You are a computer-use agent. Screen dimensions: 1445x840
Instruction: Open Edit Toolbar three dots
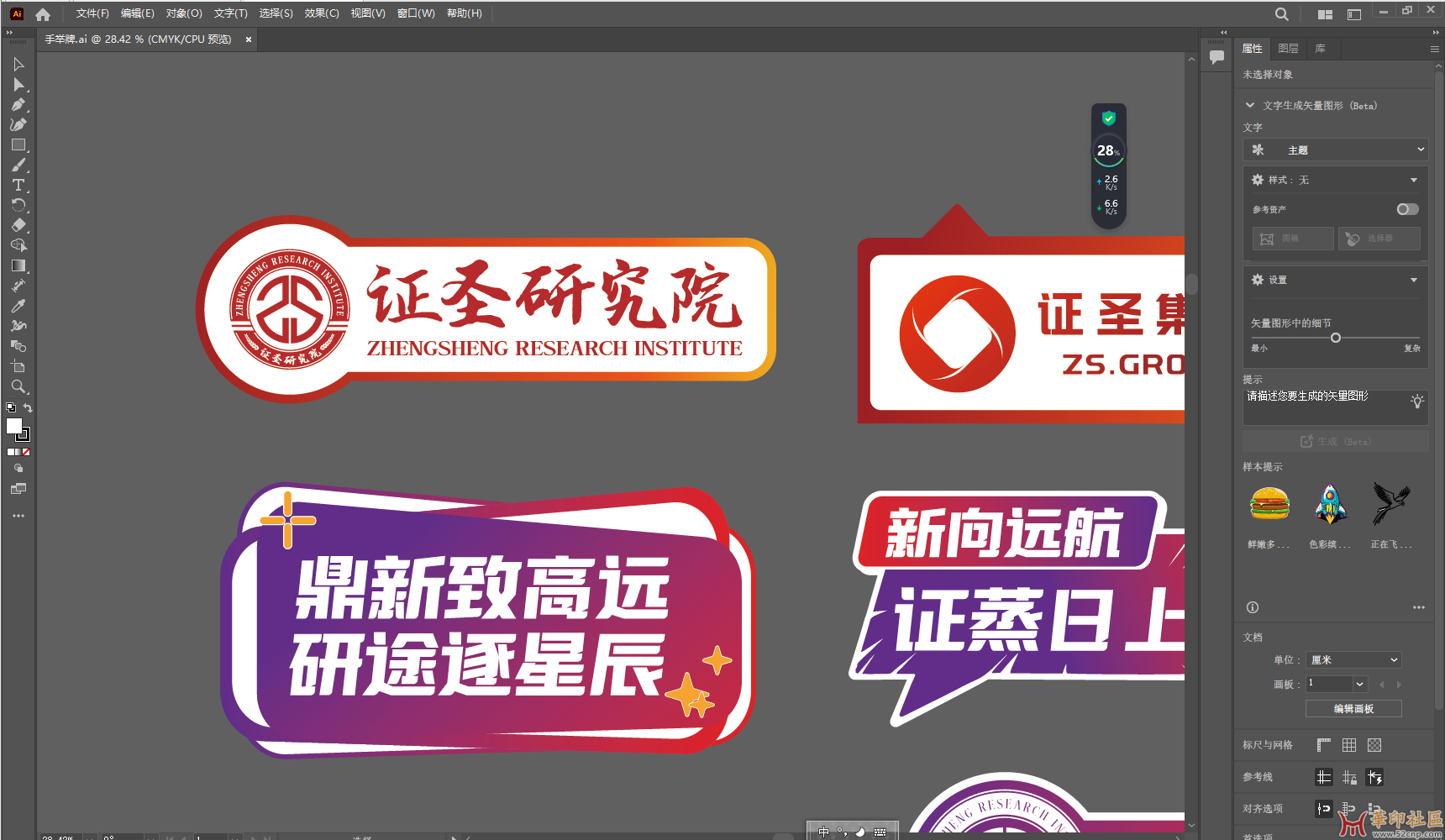(18, 516)
